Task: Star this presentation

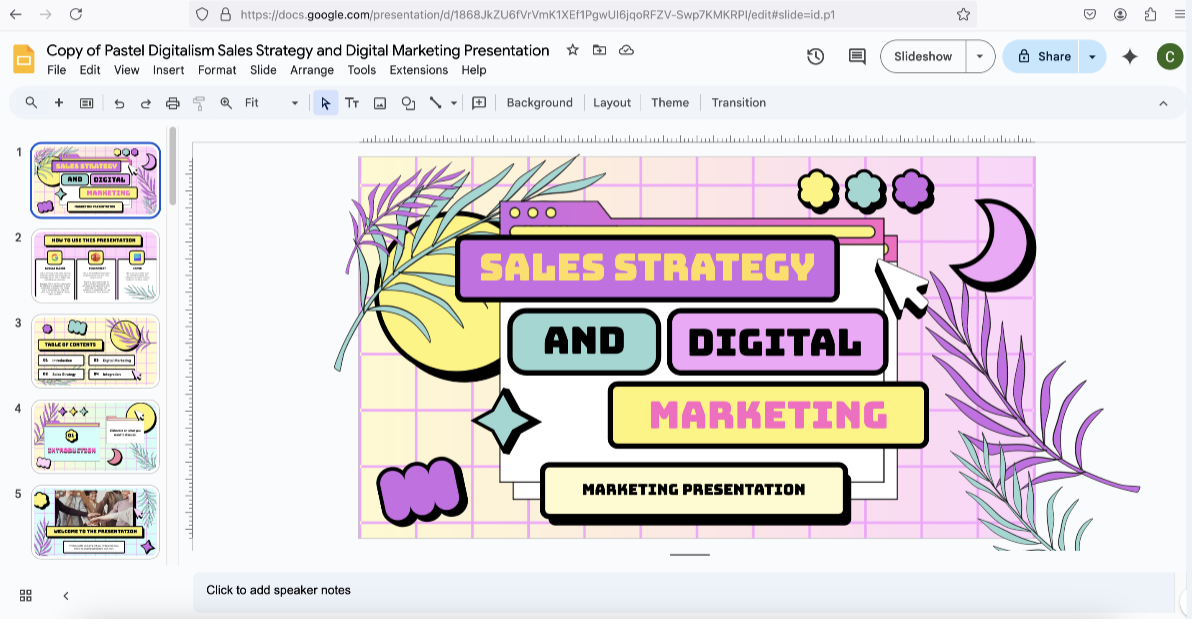Action: click(572, 50)
